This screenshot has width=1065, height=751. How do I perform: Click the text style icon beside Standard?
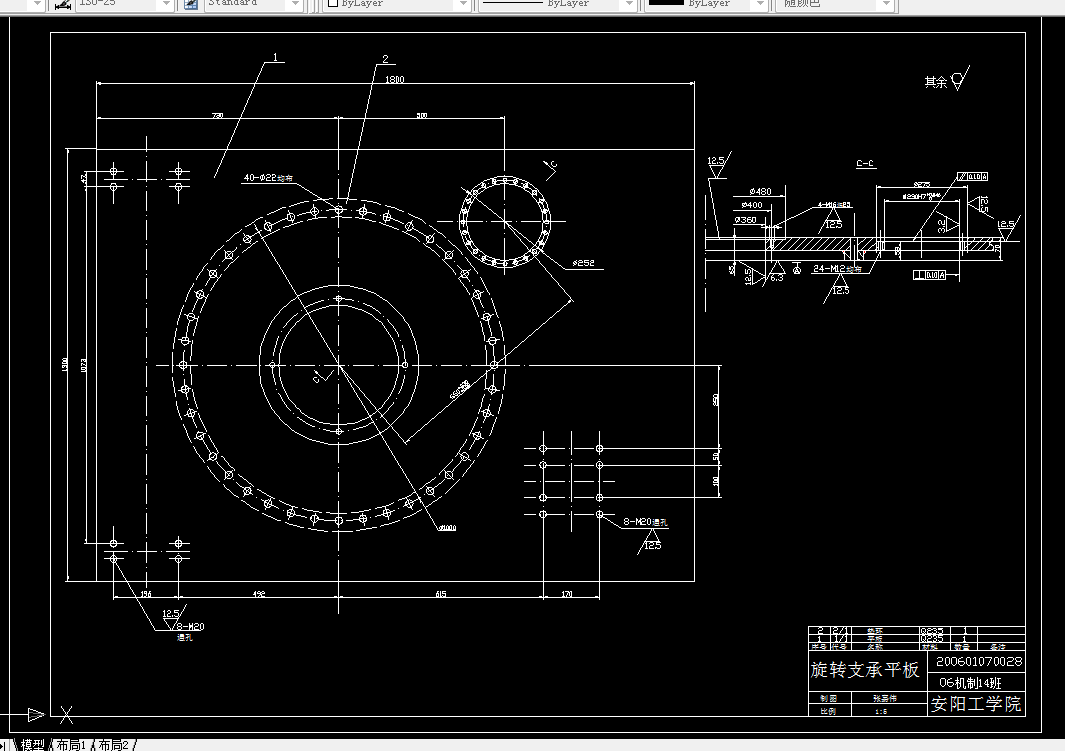(192, 4)
